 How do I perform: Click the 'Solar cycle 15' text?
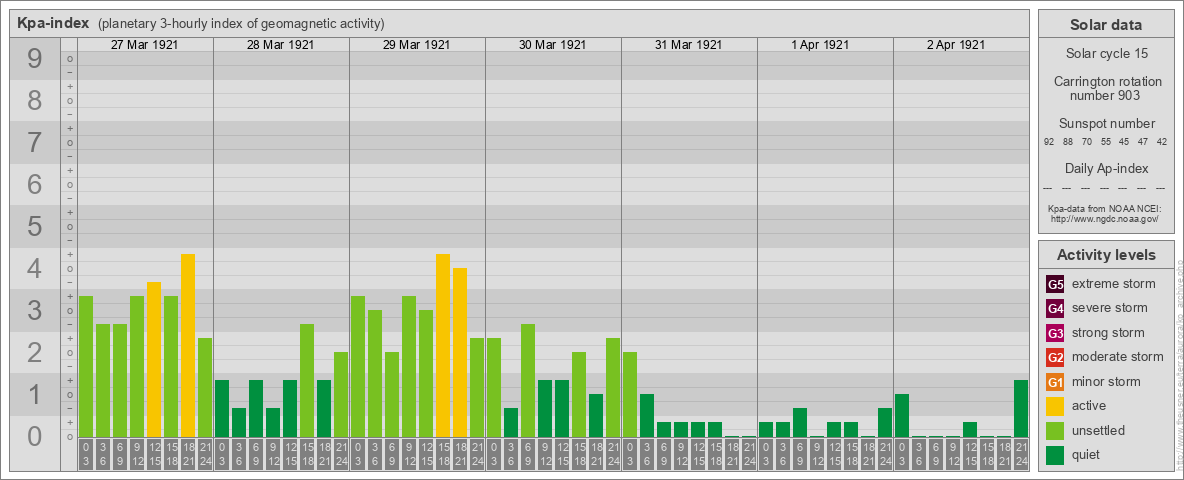point(1106,54)
